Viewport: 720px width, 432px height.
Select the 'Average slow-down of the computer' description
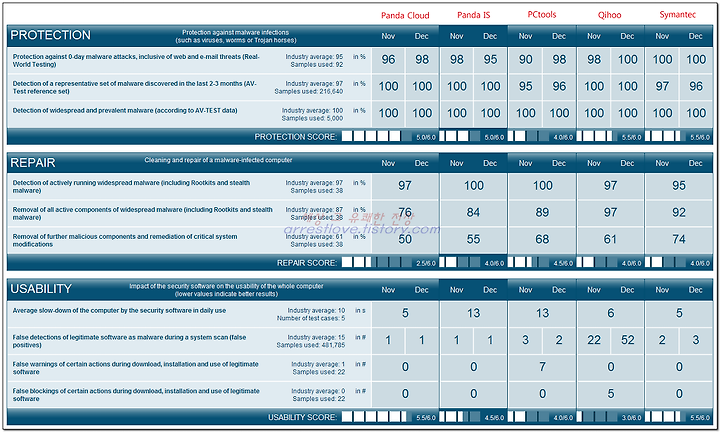119,310
